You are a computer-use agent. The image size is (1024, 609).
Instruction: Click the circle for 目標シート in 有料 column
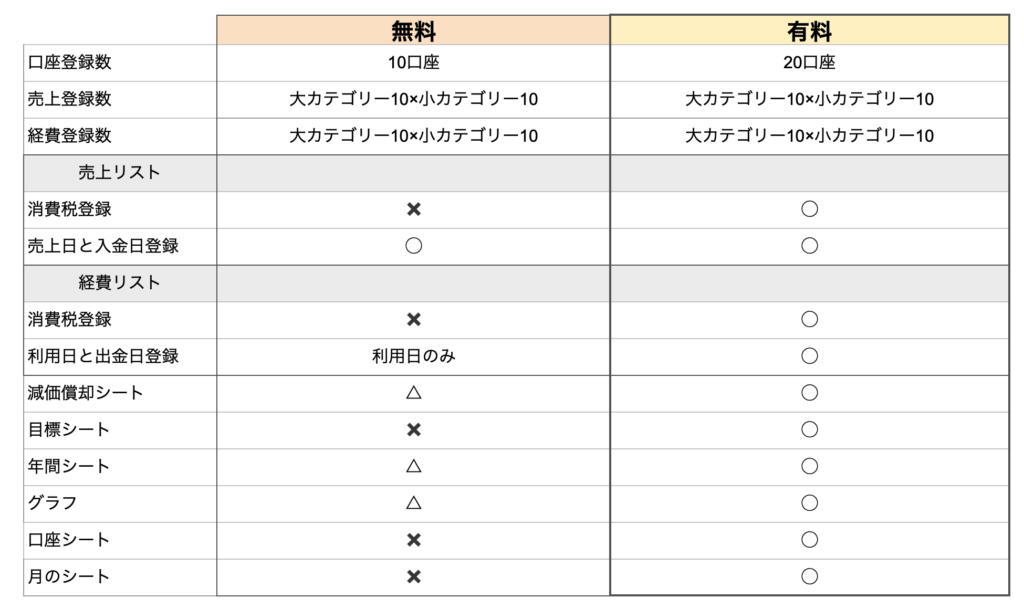[x=809, y=429]
